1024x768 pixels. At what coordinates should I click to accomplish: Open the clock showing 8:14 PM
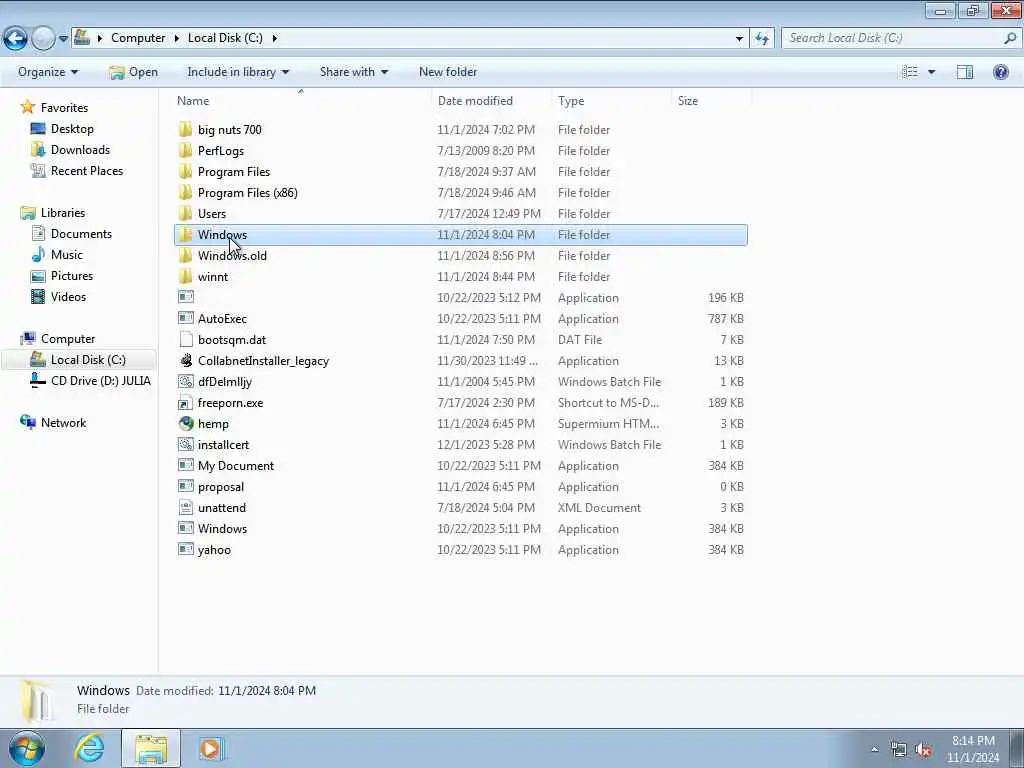973,749
